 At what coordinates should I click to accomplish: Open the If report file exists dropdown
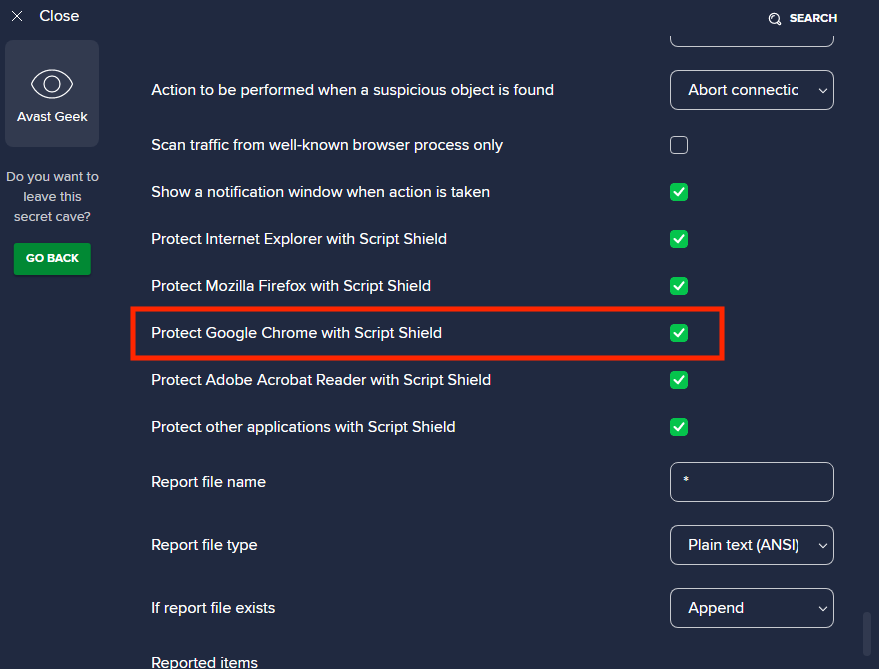point(751,608)
